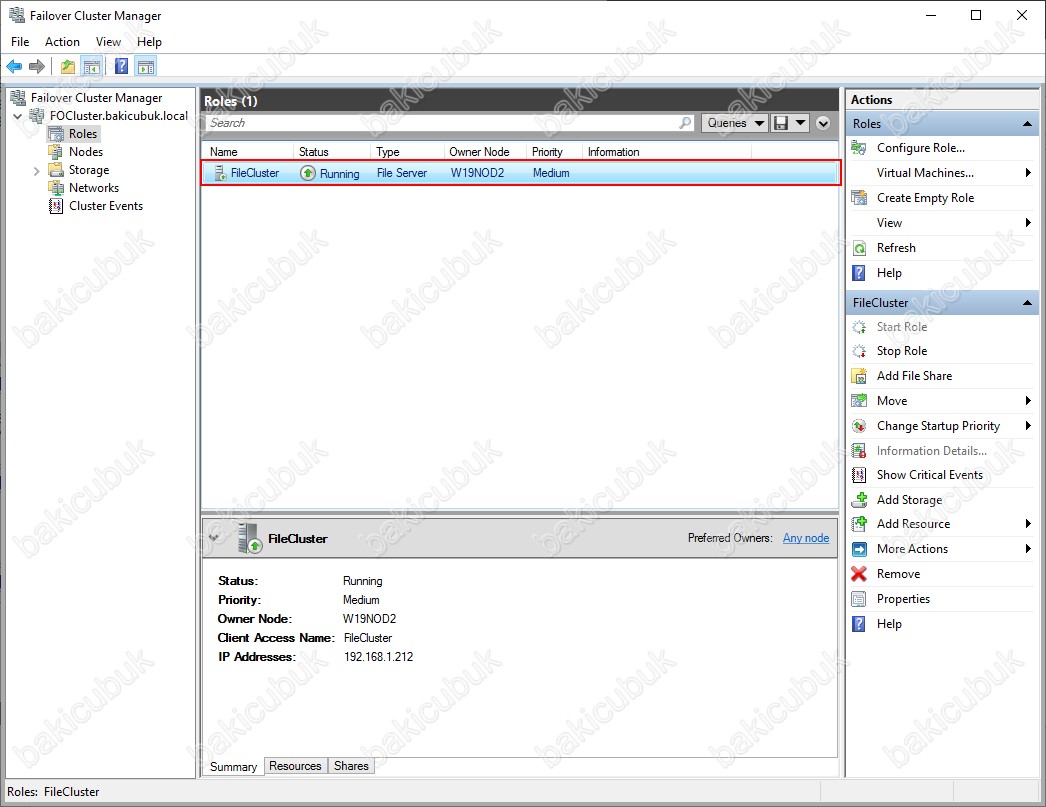Image resolution: width=1046 pixels, height=807 pixels.
Task: Click the Show Critical Events icon
Action: click(859, 475)
